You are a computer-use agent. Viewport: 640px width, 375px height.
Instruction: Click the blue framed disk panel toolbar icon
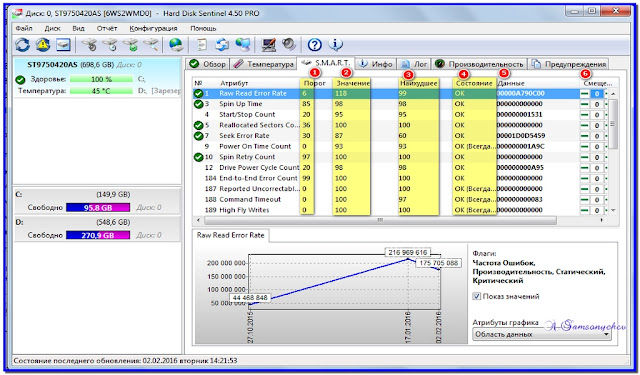coord(64,44)
